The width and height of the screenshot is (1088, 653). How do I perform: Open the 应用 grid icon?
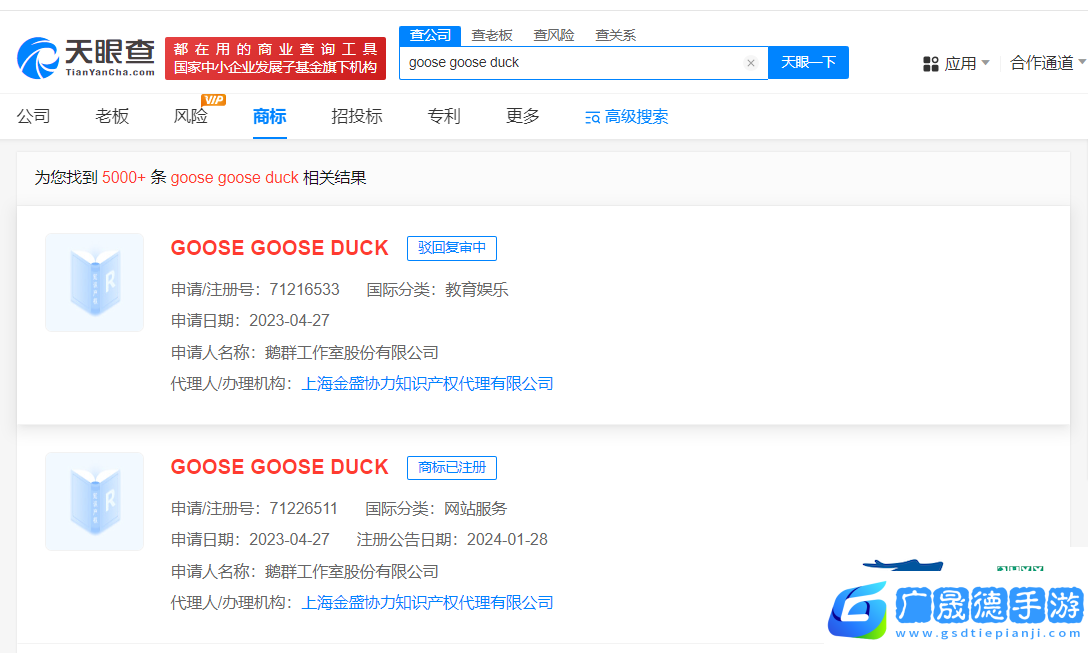pyautogui.click(x=930, y=64)
